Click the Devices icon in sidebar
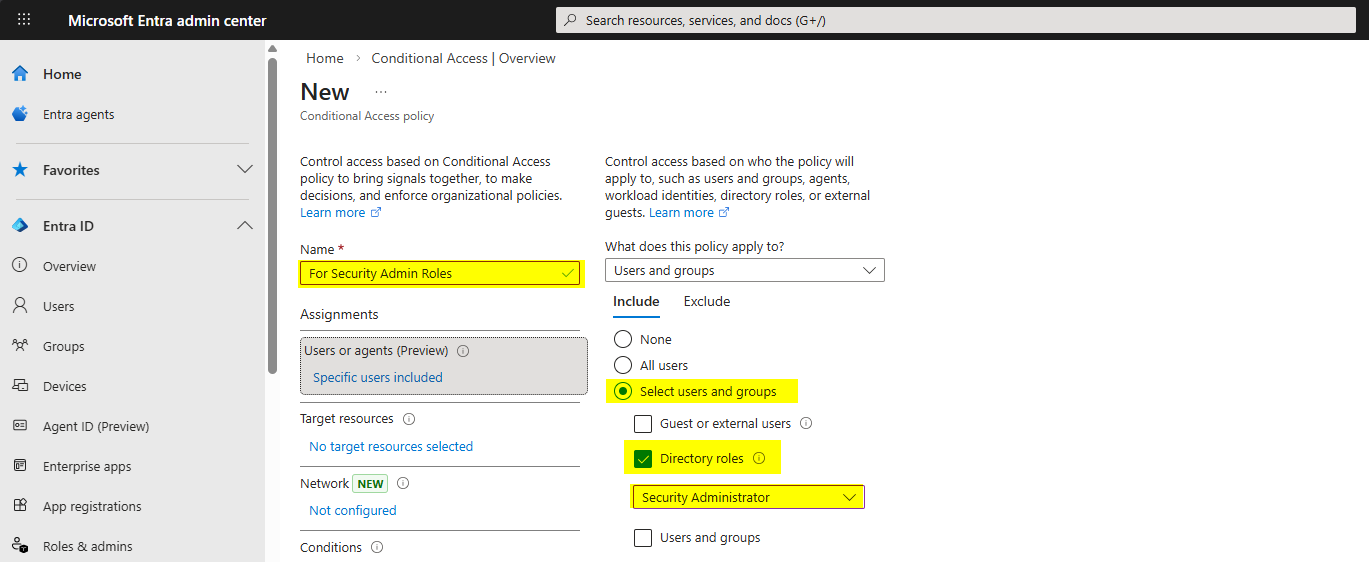1369x562 pixels. pyautogui.click(x=20, y=386)
